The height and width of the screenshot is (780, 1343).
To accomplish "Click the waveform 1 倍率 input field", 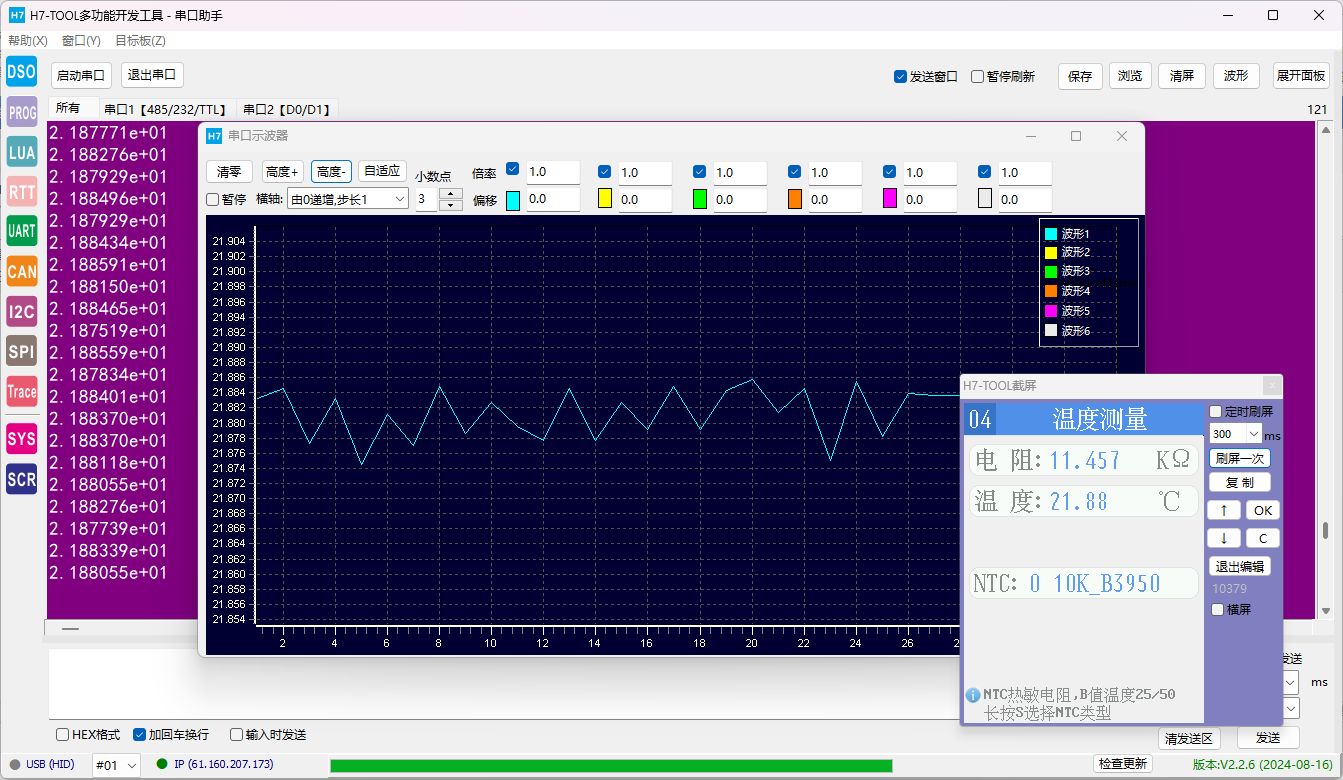I will click(553, 172).
